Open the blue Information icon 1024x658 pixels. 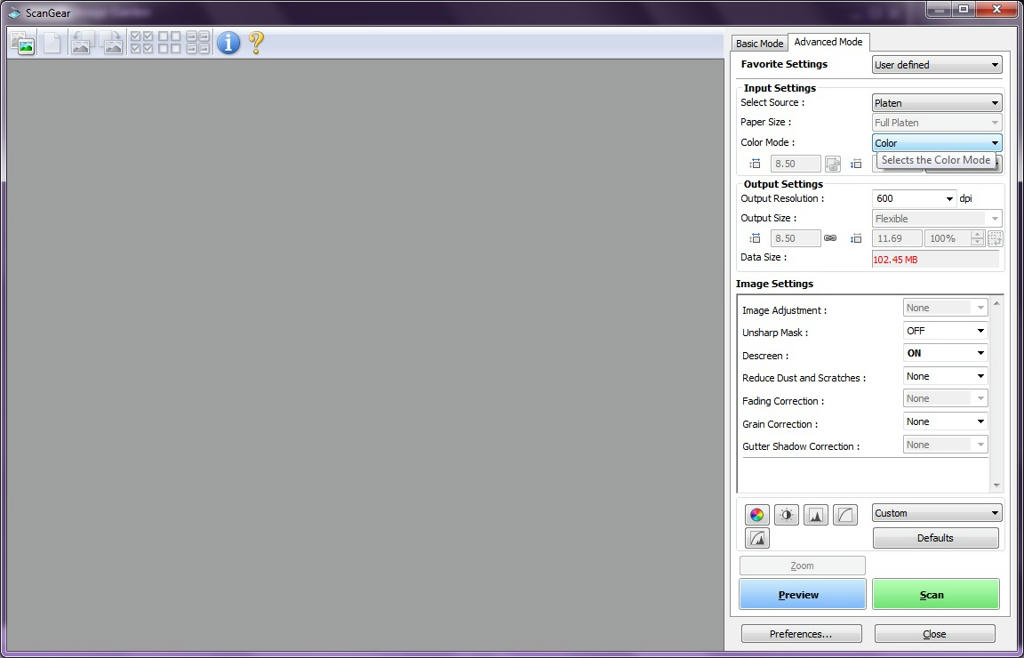(228, 42)
